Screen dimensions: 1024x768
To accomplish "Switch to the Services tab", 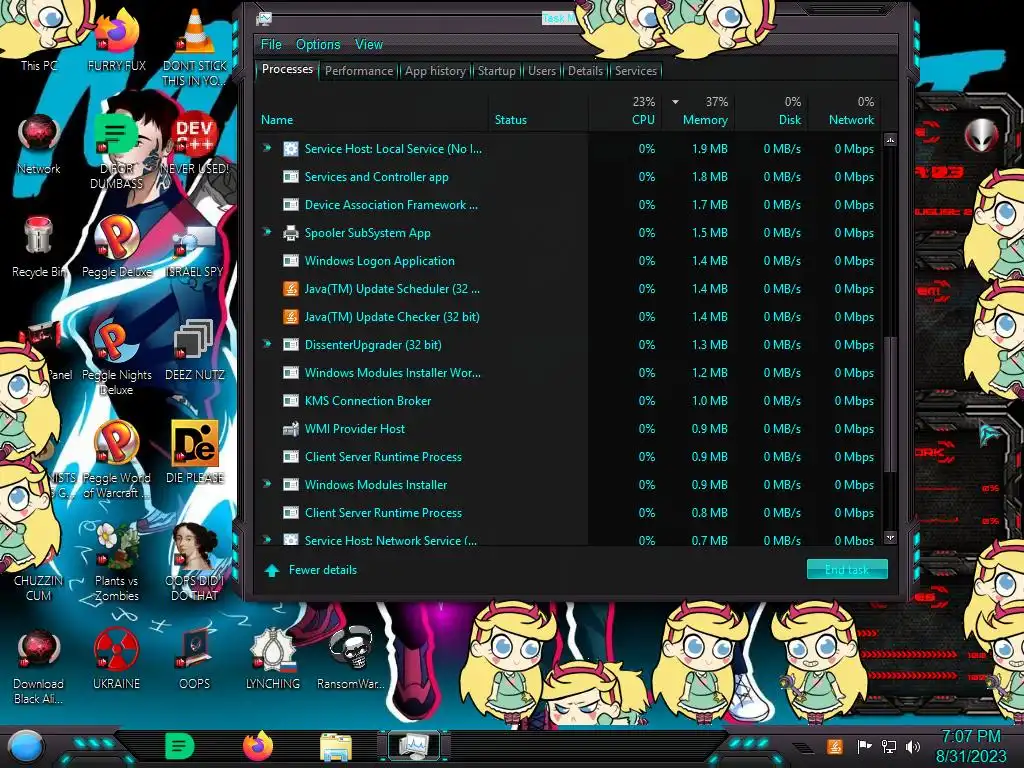I will tap(635, 71).
